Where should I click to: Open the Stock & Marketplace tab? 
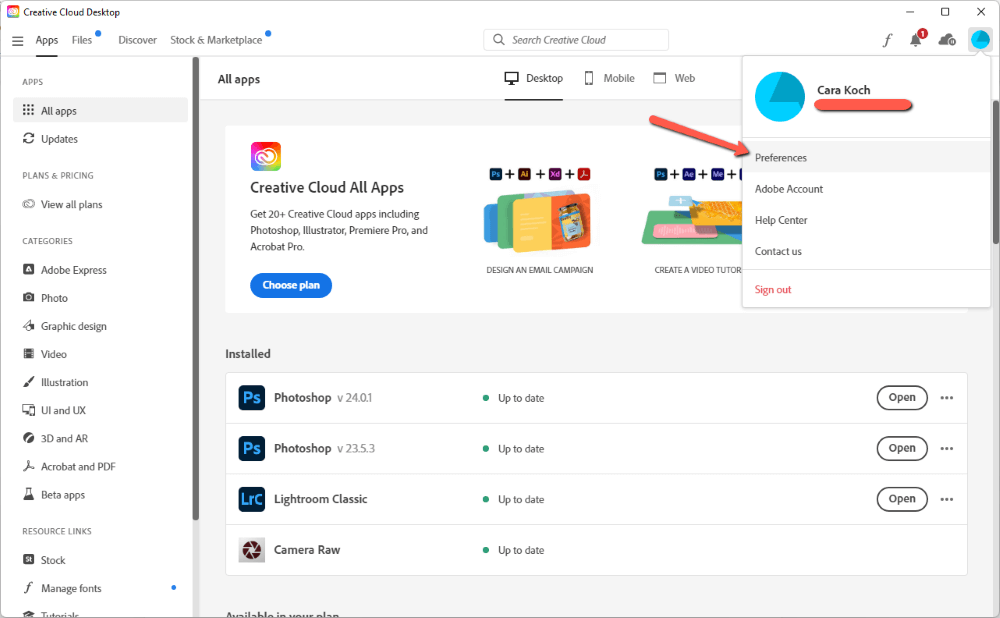[x=216, y=40]
